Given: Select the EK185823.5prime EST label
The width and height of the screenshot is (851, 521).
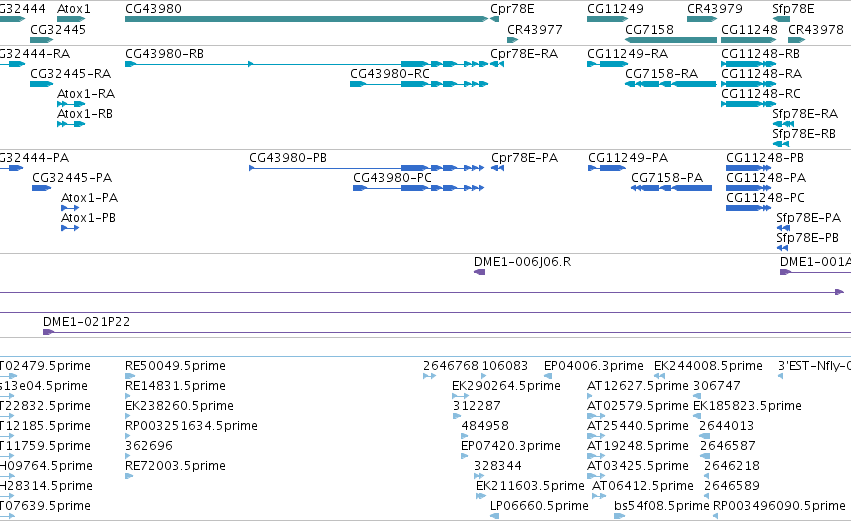Looking at the screenshot, I should (747, 406).
